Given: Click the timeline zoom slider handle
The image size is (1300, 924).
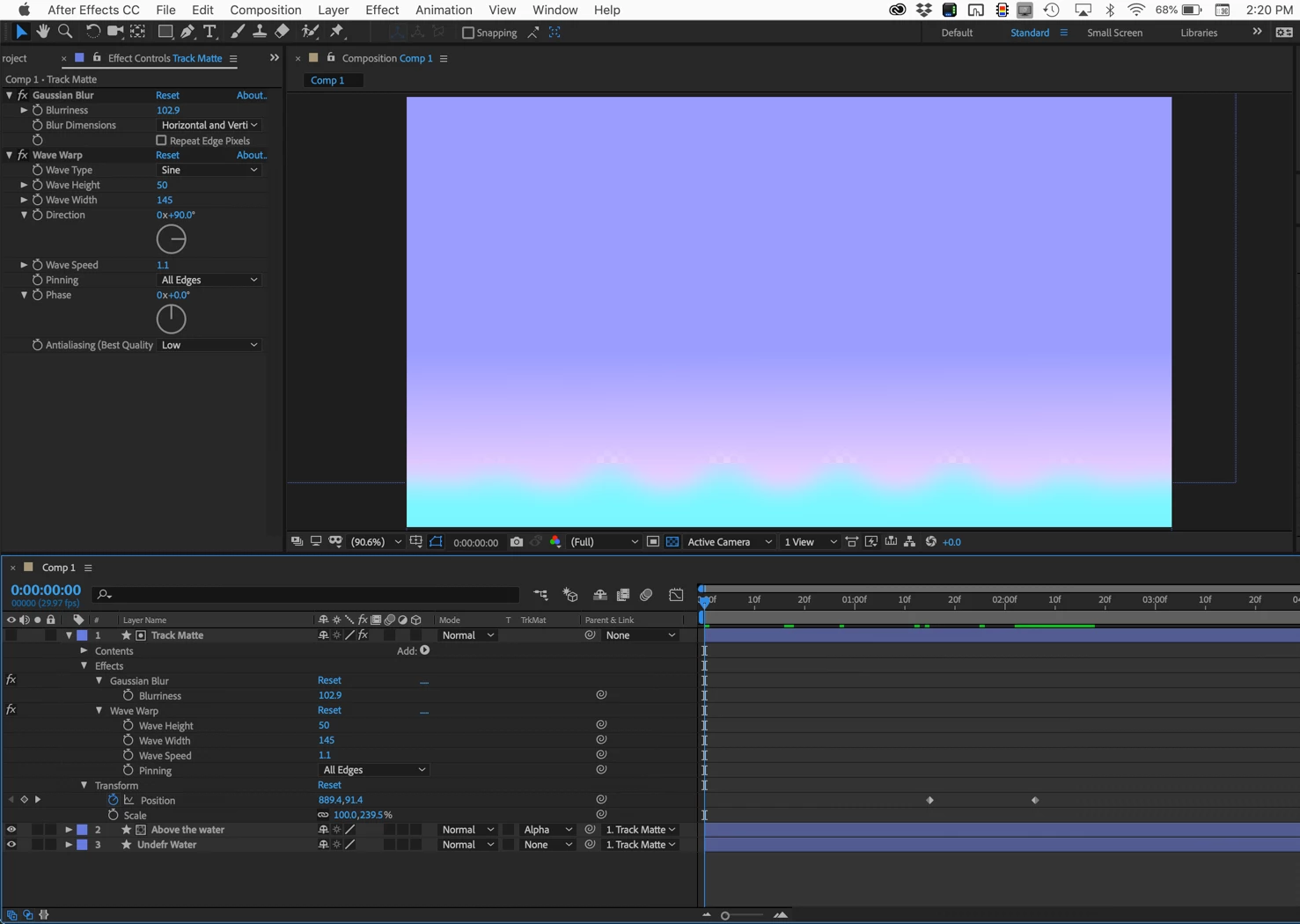Looking at the screenshot, I should (725, 915).
